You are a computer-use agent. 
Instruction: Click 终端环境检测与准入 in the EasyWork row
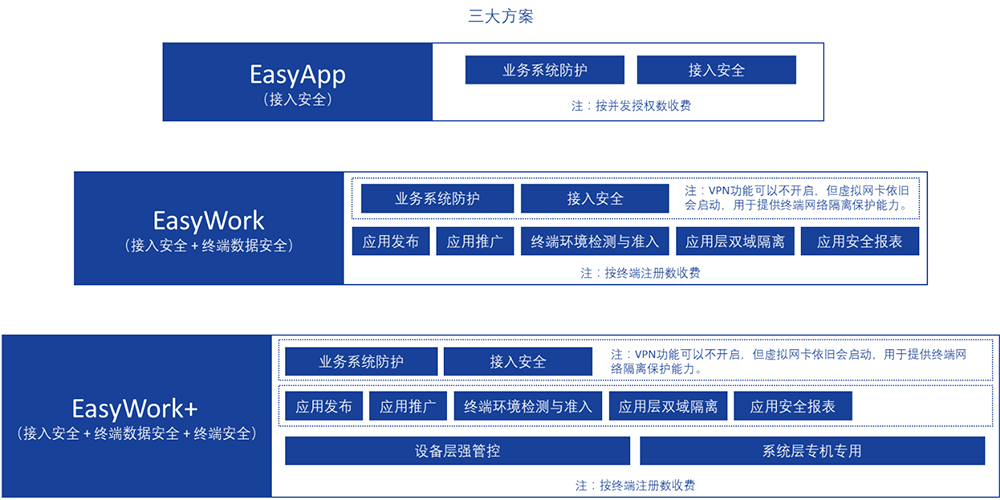[x=595, y=241]
